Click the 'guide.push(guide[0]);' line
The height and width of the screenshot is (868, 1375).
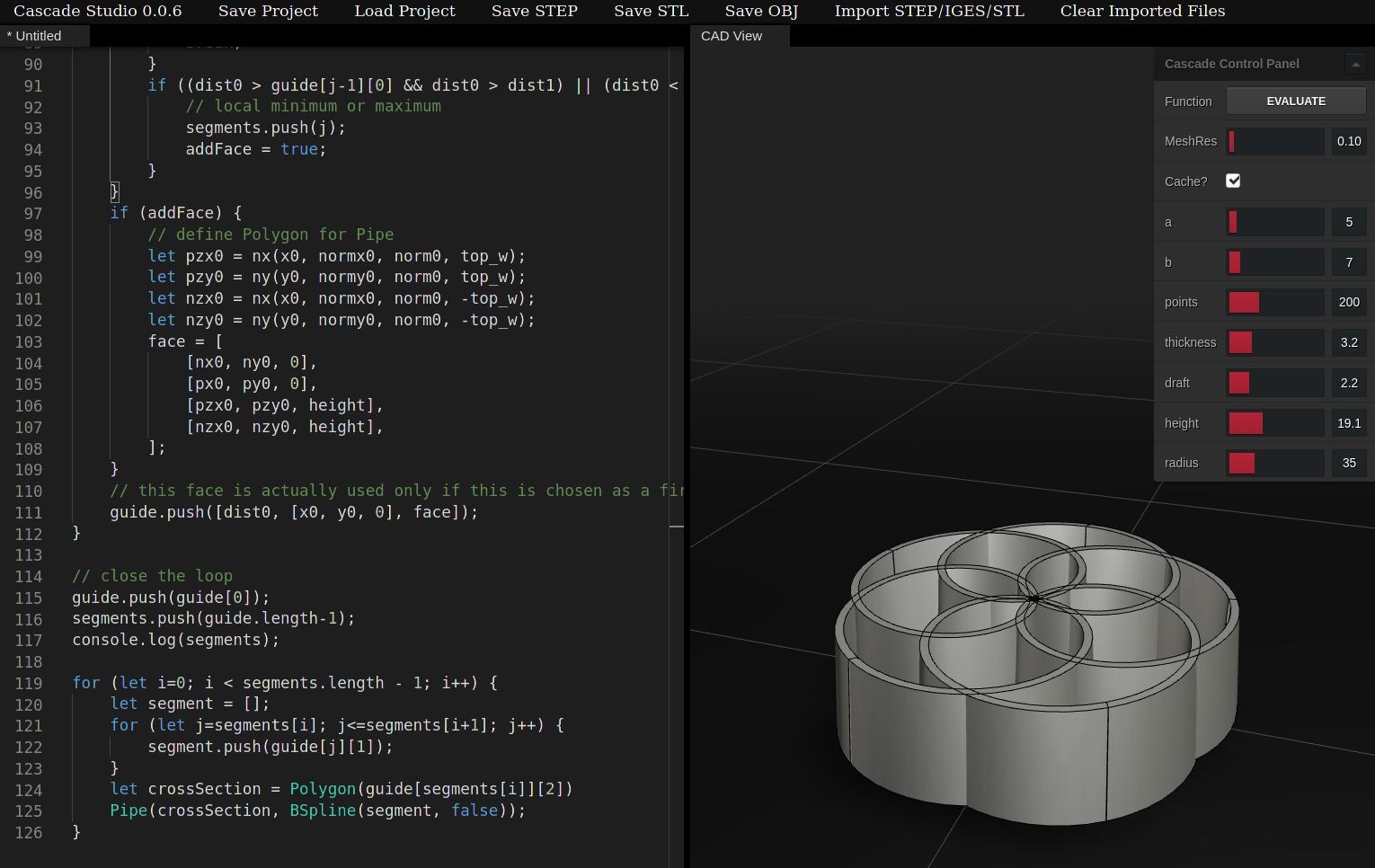171,598
